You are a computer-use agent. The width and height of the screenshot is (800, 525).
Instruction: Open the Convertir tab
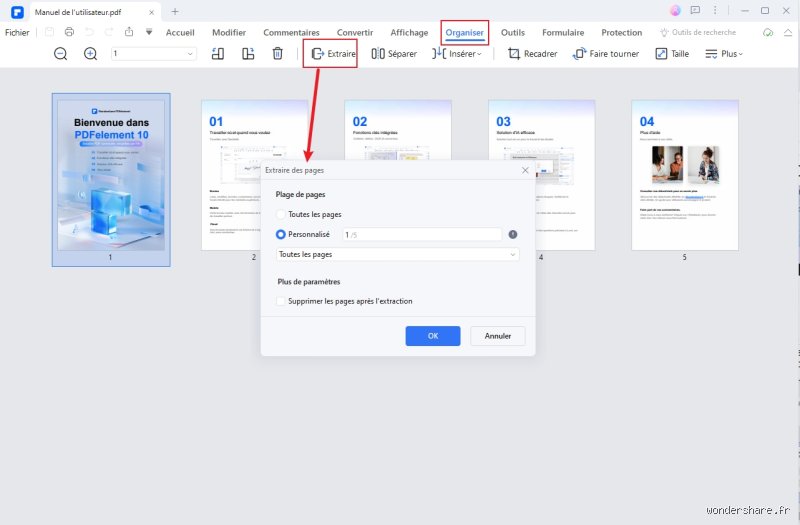[355, 32]
